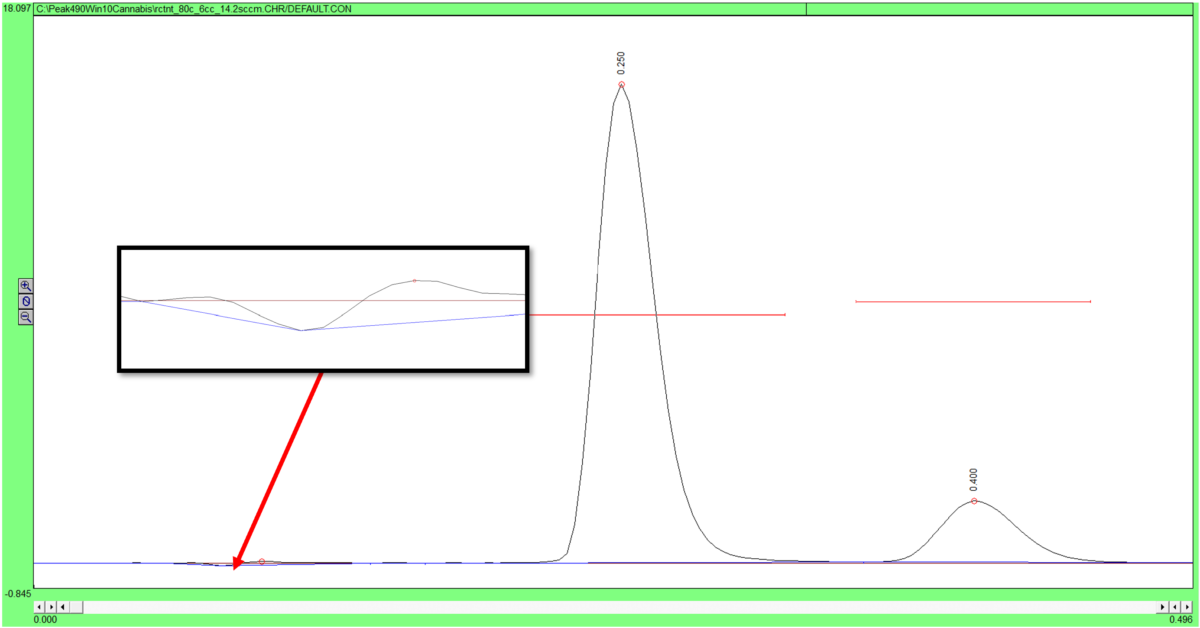1200x628 pixels.
Task: Click the large right arrow ending the scroll track
Action: click(x=1162, y=607)
